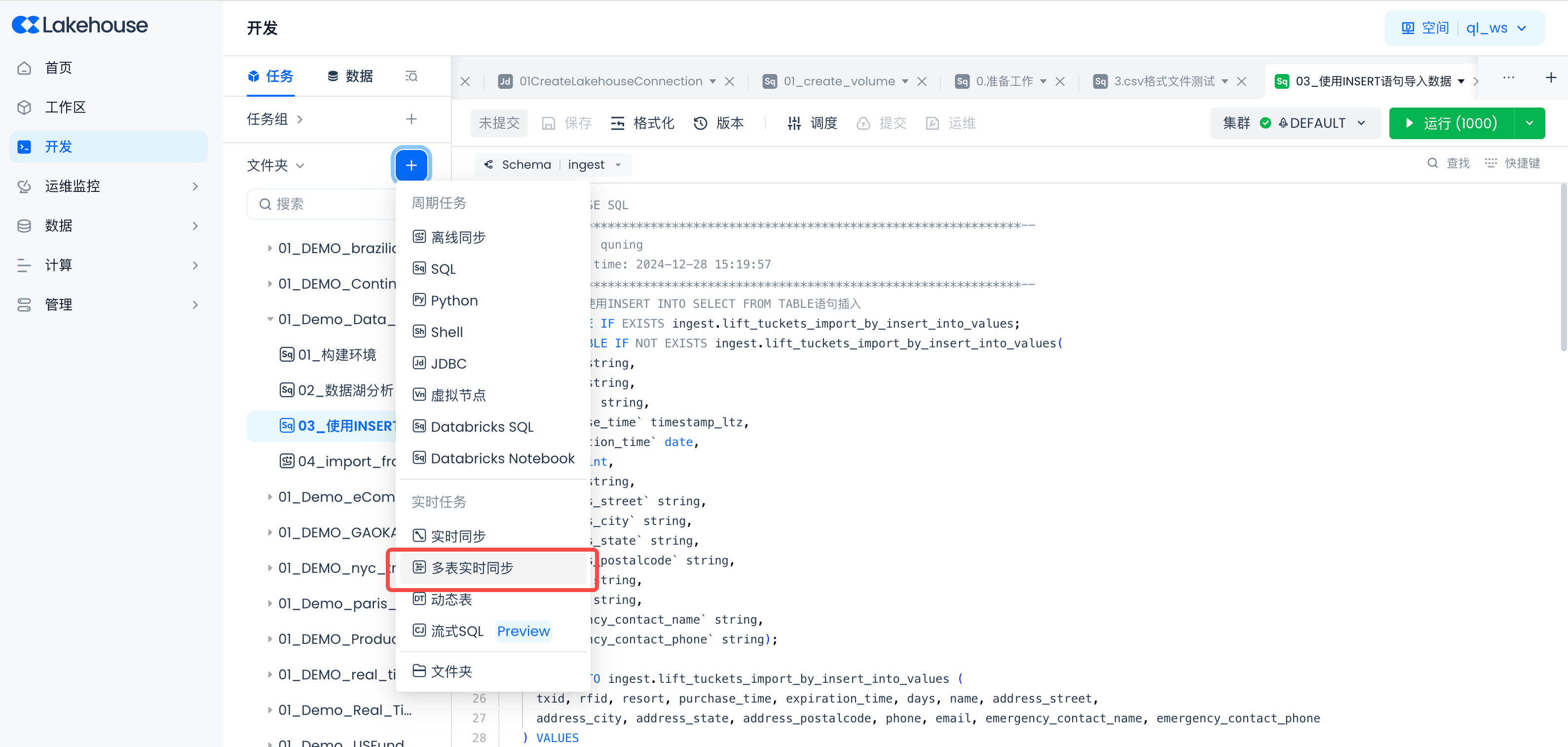Choose Databricks Notebook menu entry
The image size is (1568, 747).
pyautogui.click(x=502, y=458)
